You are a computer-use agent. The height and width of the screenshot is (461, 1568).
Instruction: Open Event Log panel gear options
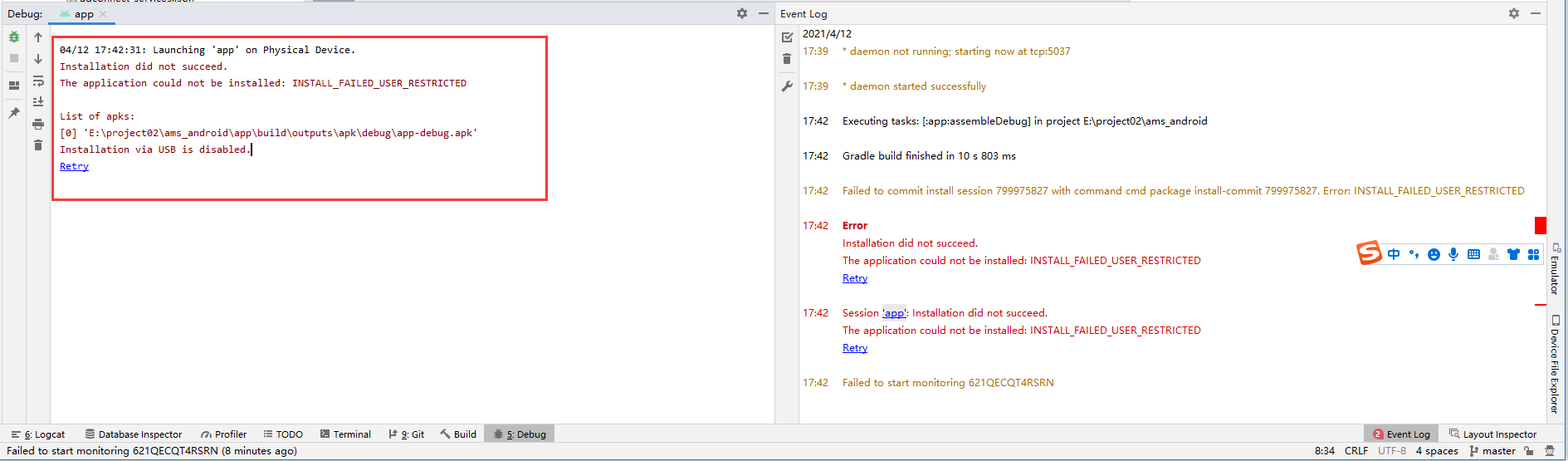click(1514, 13)
